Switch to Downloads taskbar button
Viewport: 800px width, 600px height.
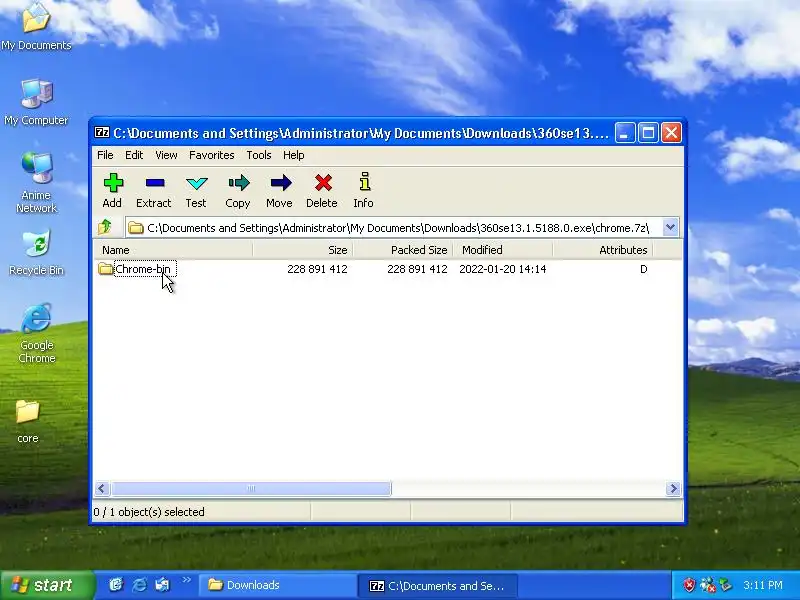tap(276, 585)
